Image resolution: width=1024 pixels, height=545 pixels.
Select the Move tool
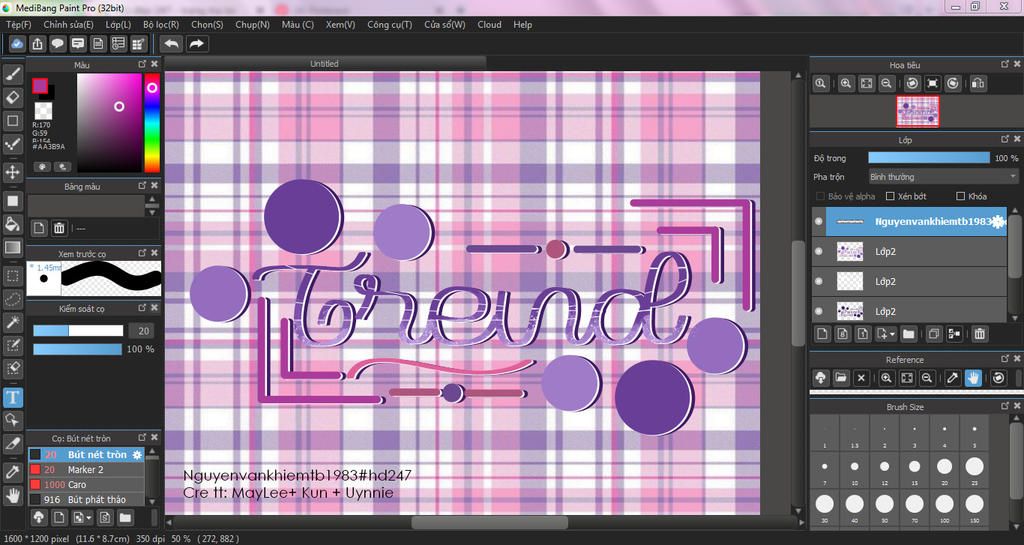click(12, 172)
